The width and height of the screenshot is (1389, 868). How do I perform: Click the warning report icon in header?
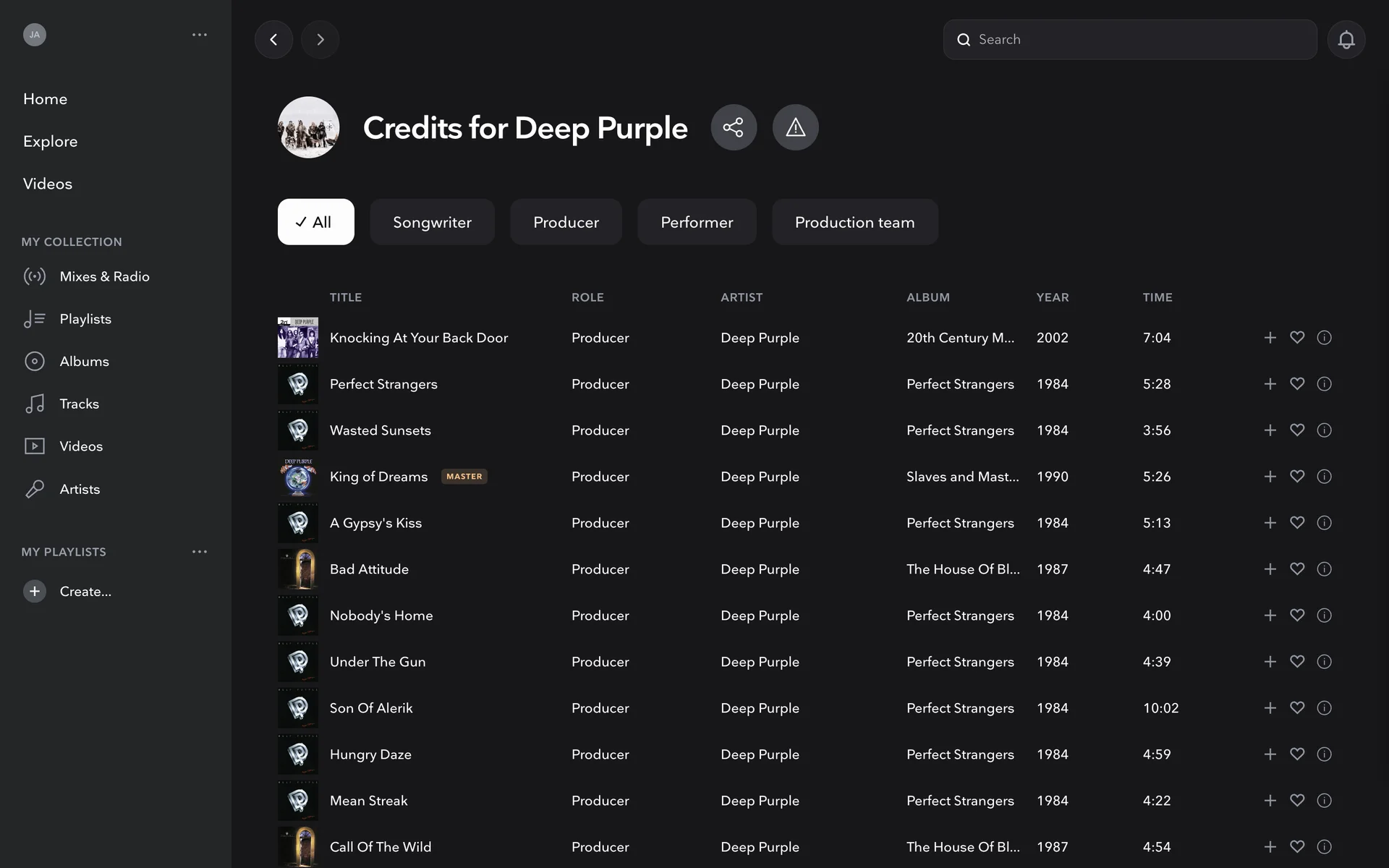(795, 127)
